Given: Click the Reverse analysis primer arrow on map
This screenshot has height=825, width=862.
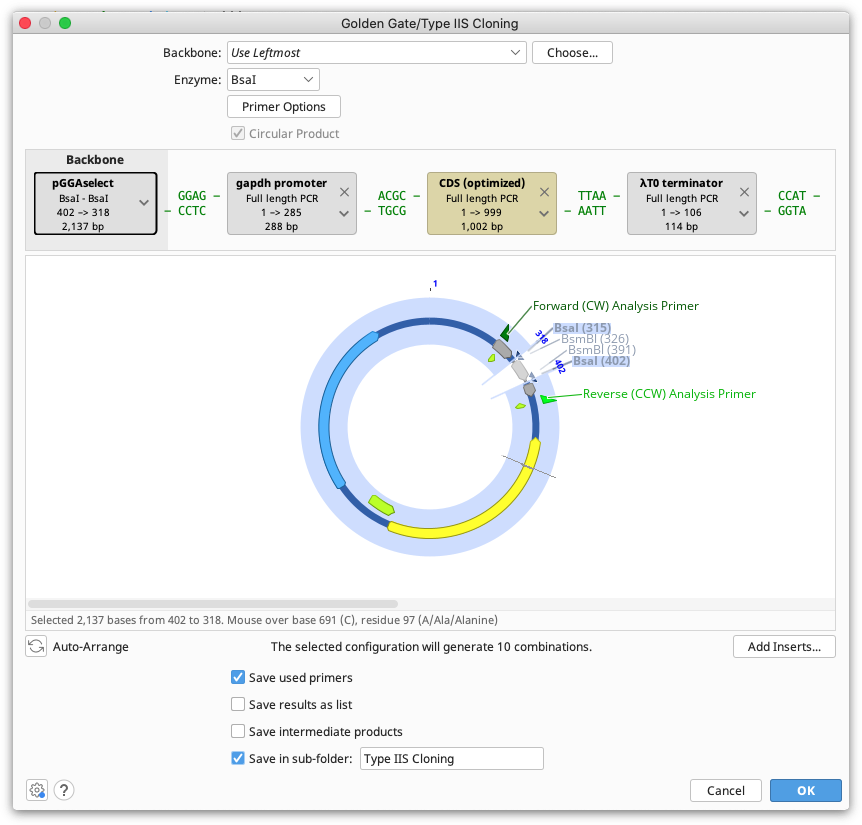Looking at the screenshot, I should click(x=548, y=399).
